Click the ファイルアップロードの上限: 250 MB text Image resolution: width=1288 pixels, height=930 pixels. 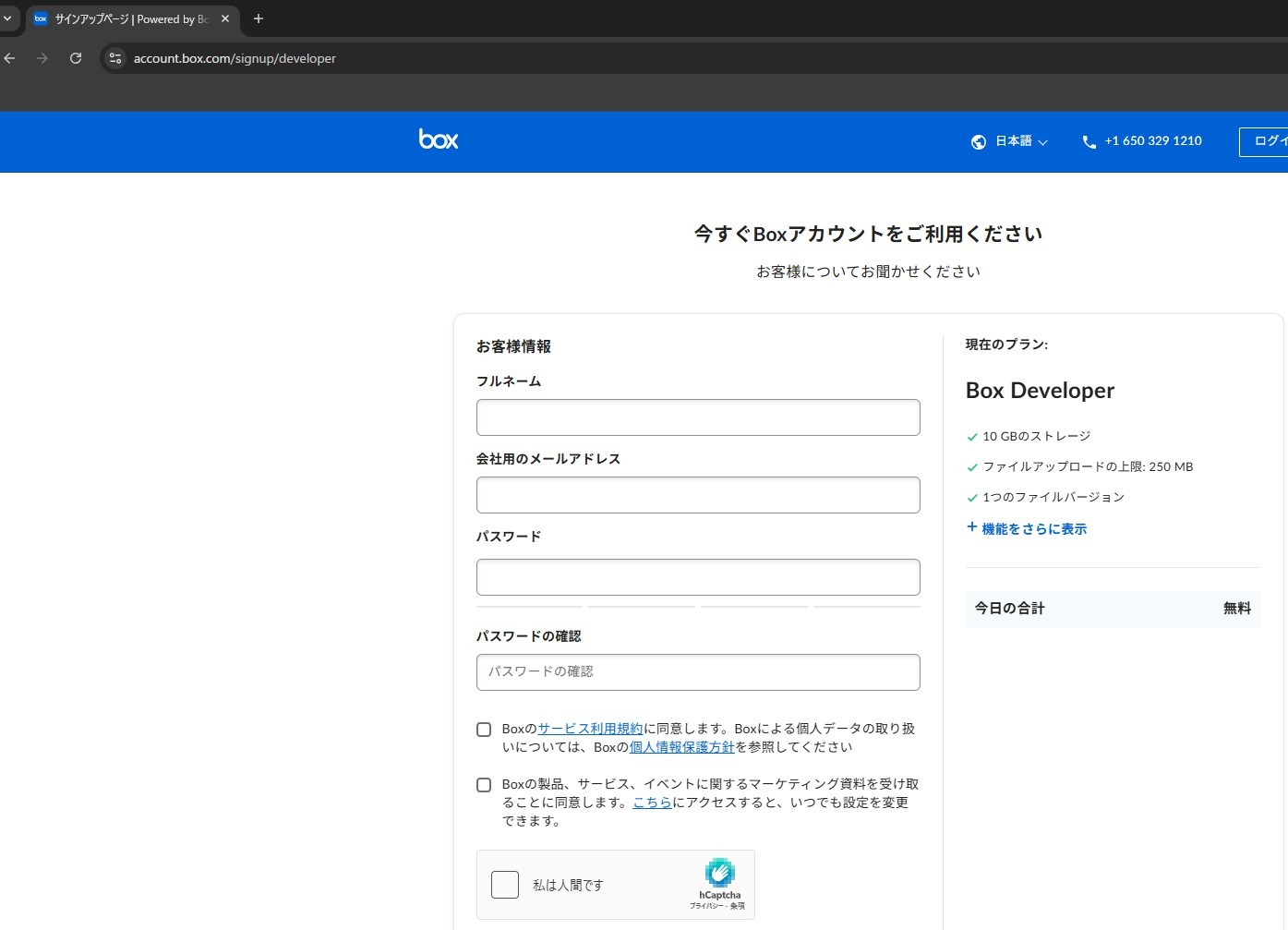(x=1088, y=466)
